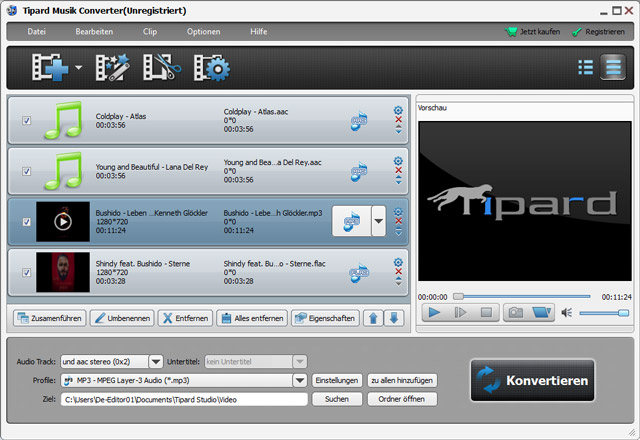
Task: Remove Bushido - Leben with red X
Action: [x=398, y=220]
